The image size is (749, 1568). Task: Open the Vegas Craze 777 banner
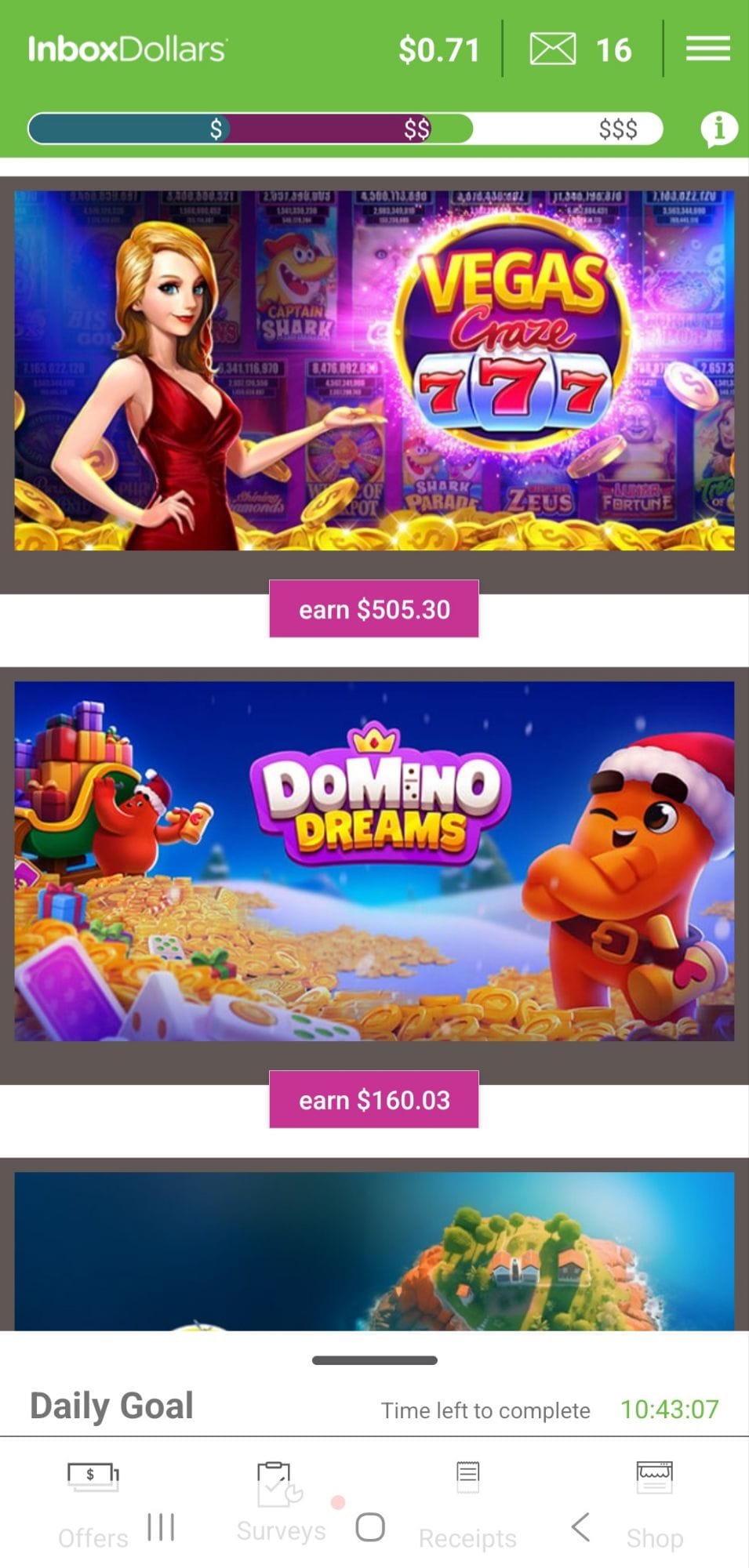[x=374, y=370]
